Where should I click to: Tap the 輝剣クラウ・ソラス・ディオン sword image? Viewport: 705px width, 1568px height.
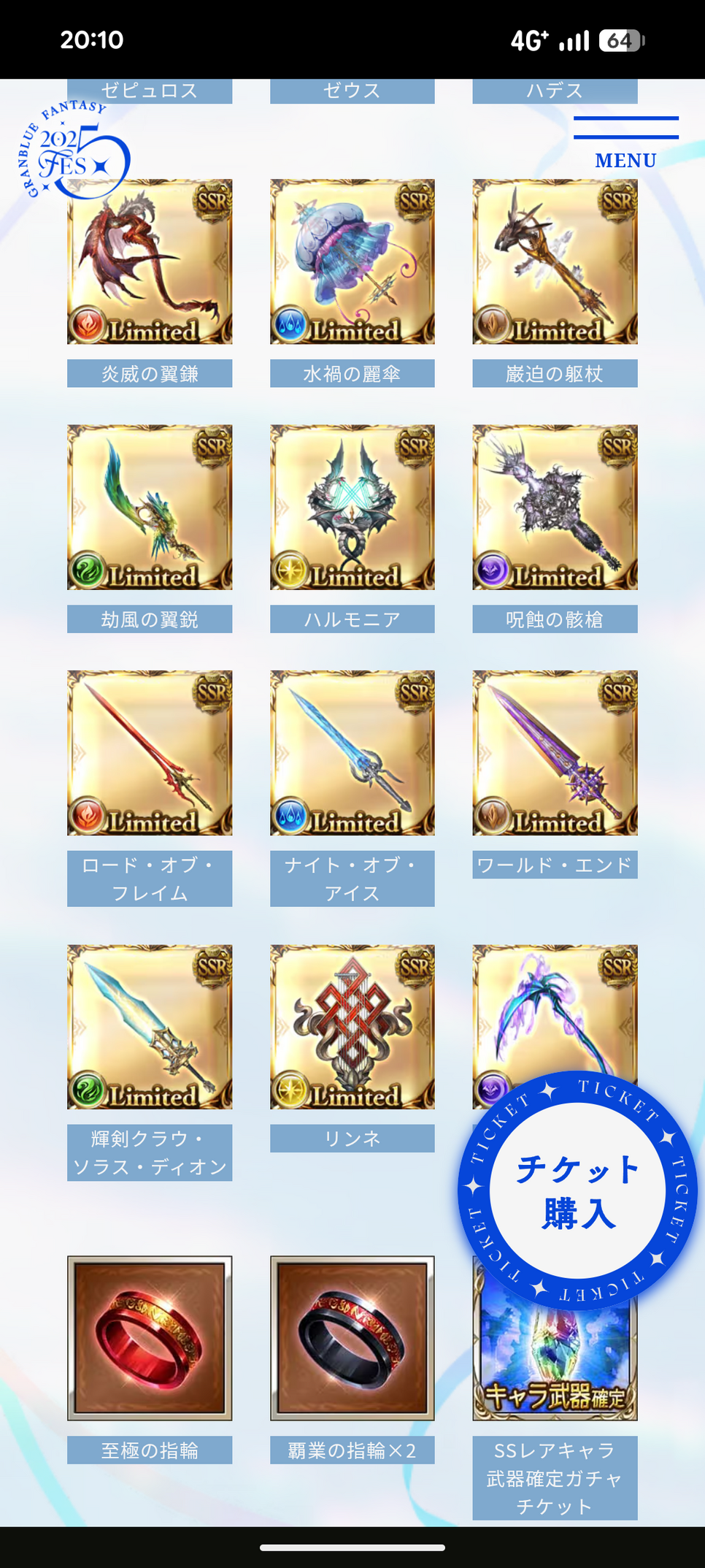(x=150, y=1027)
